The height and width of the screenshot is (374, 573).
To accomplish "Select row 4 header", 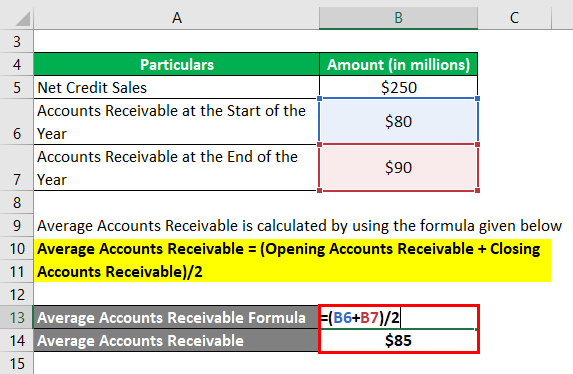I will coord(16,64).
